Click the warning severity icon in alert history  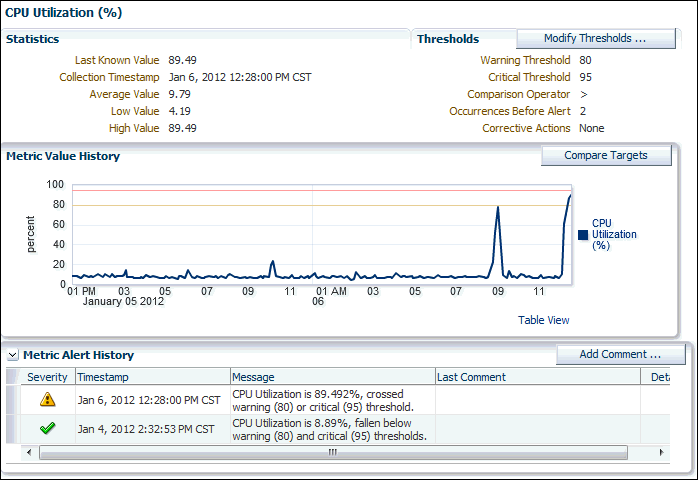pos(47,400)
